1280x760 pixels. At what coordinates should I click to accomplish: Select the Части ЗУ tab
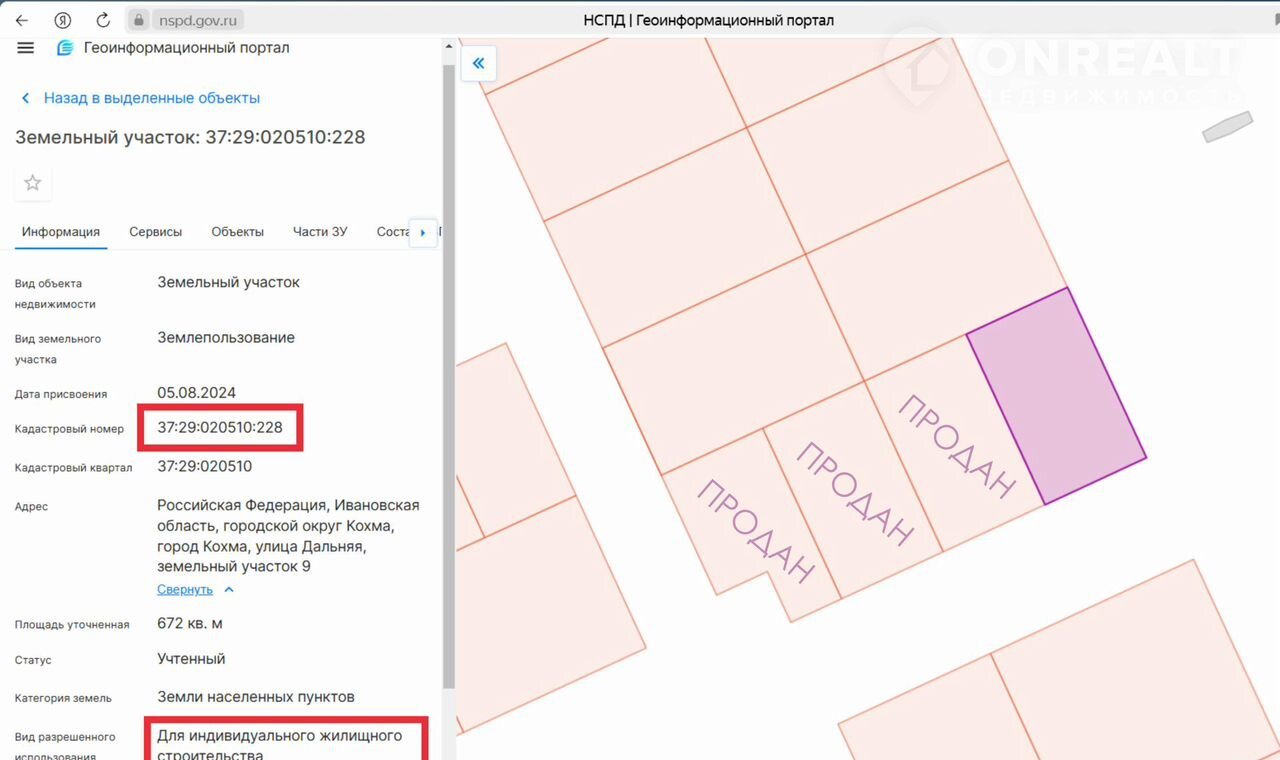click(x=319, y=232)
